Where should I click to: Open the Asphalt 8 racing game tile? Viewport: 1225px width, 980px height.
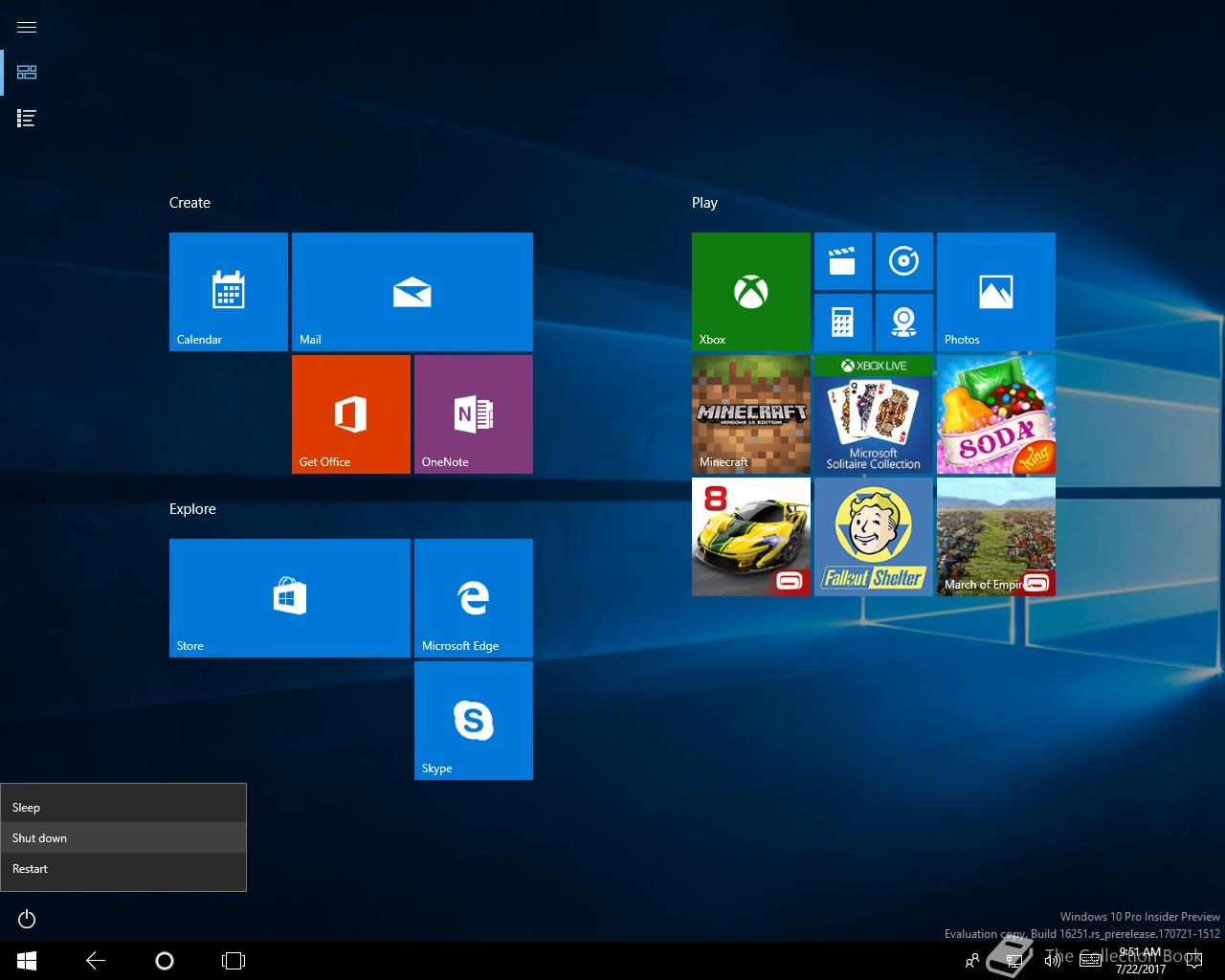tap(751, 537)
